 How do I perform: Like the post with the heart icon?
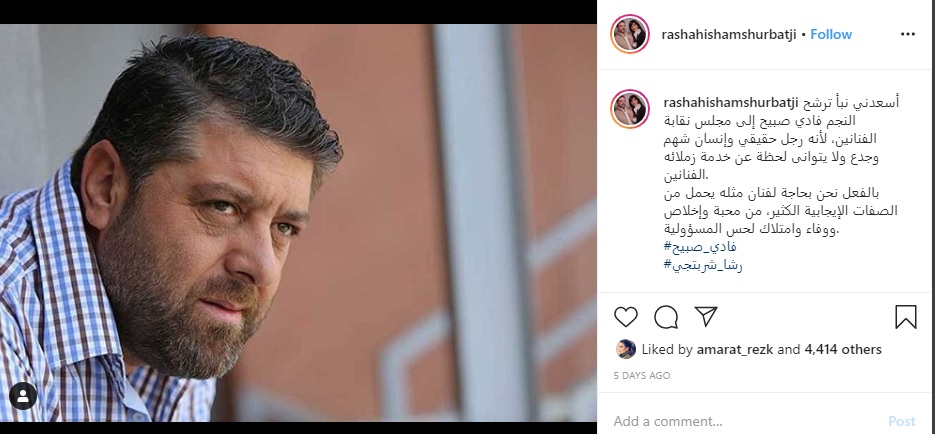pyautogui.click(x=626, y=317)
